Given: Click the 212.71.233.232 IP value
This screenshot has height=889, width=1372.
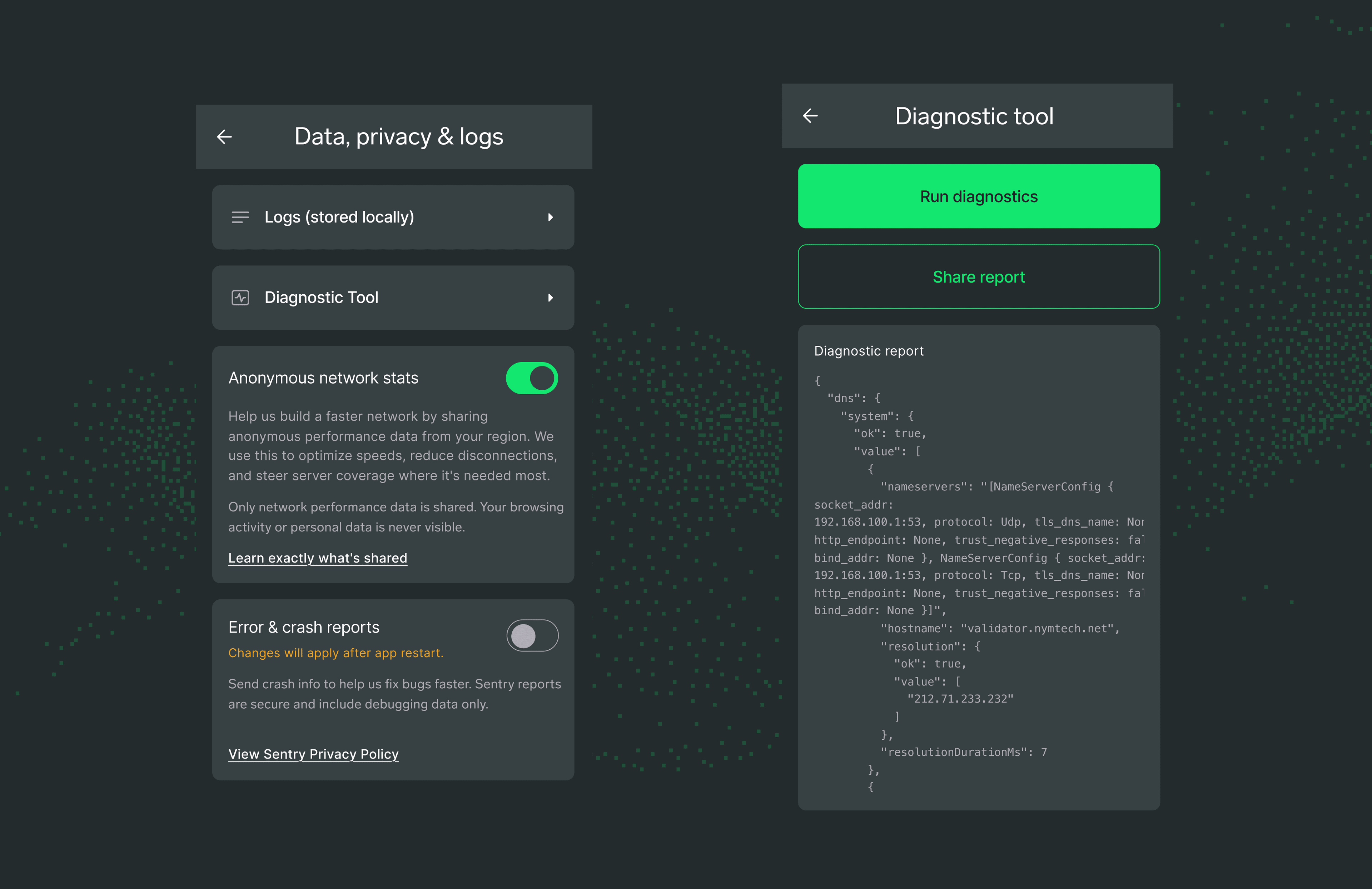Looking at the screenshot, I should 960,699.
